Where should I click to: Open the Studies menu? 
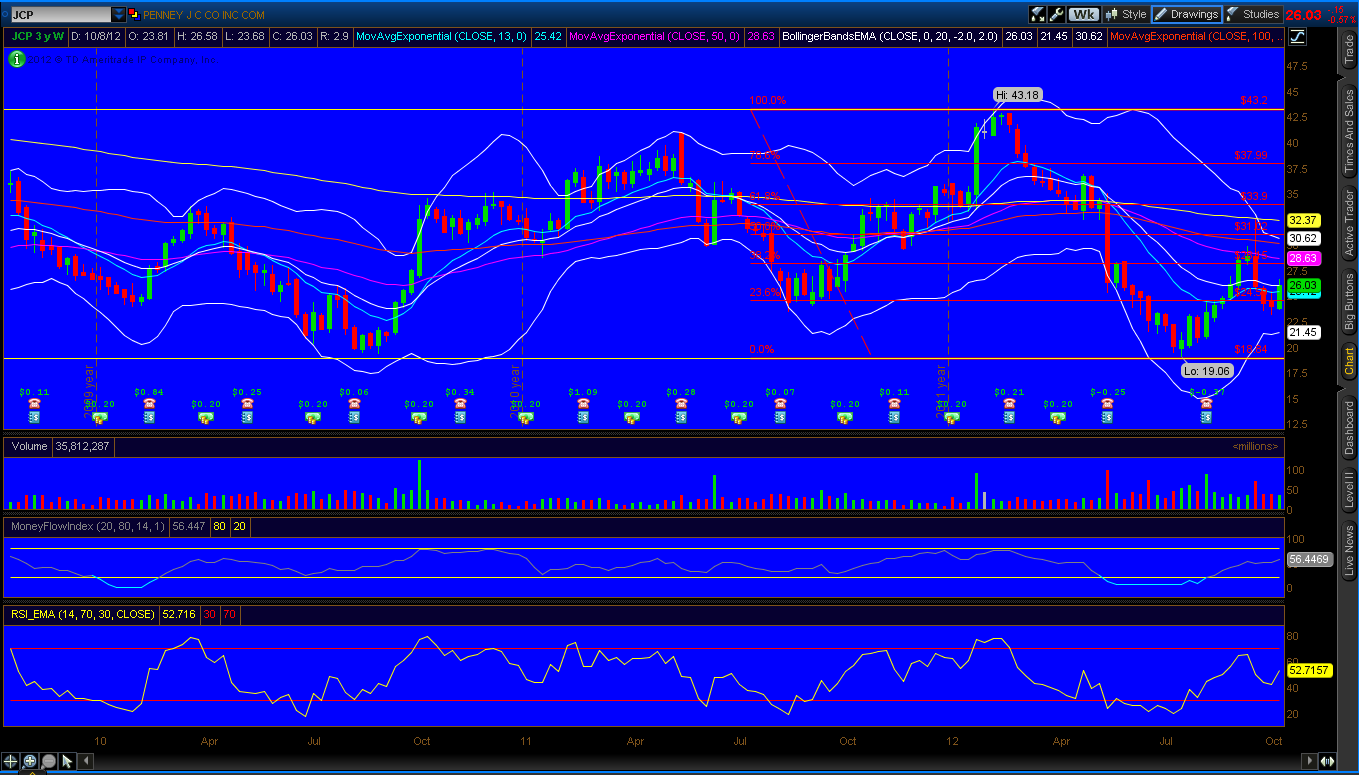click(1252, 14)
